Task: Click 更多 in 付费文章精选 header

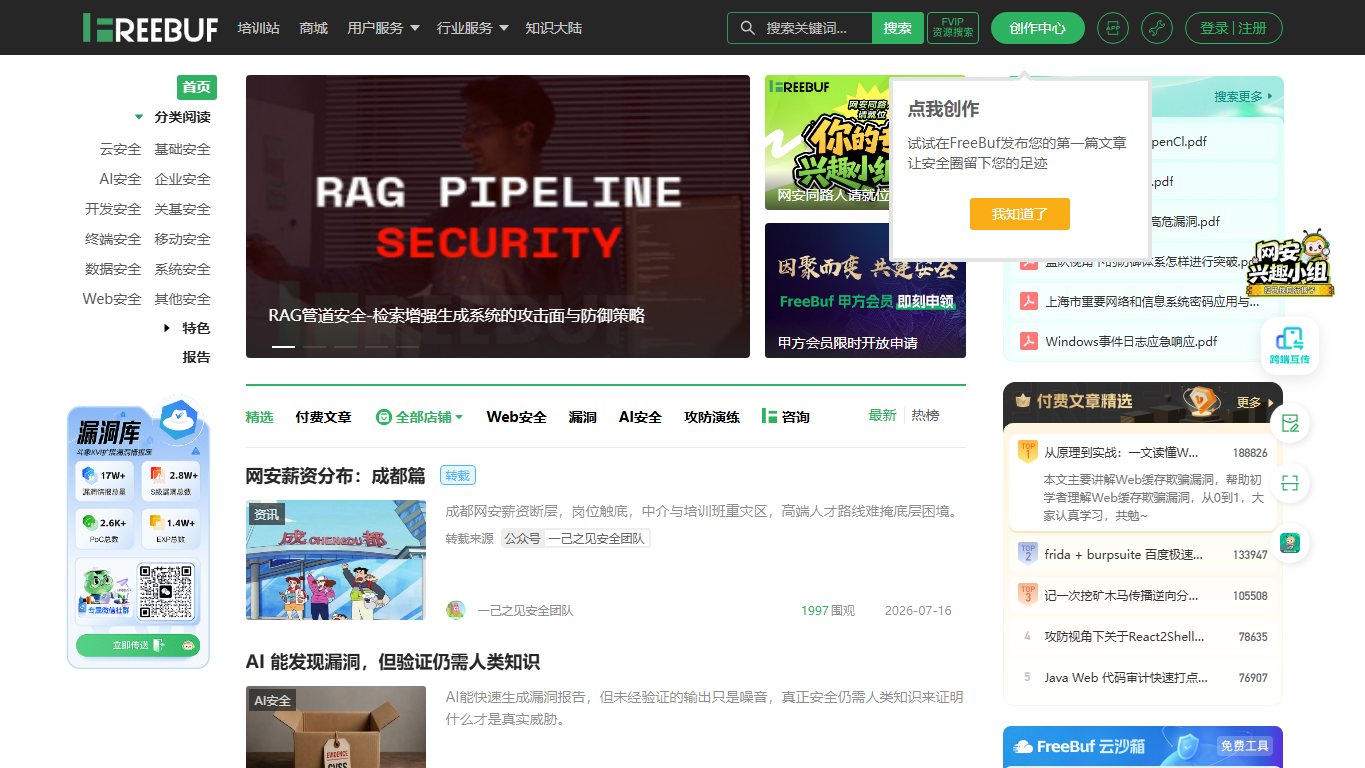Action: (x=1255, y=402)
